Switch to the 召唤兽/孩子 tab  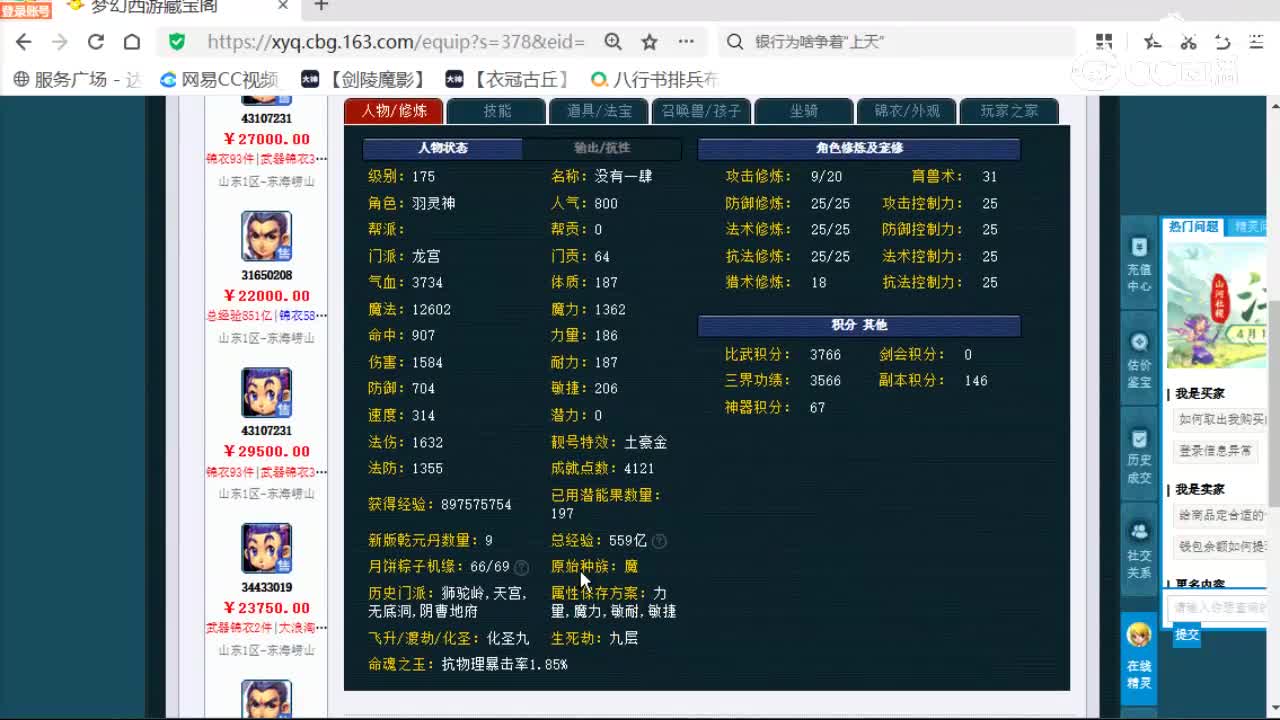tap(702, 111)
